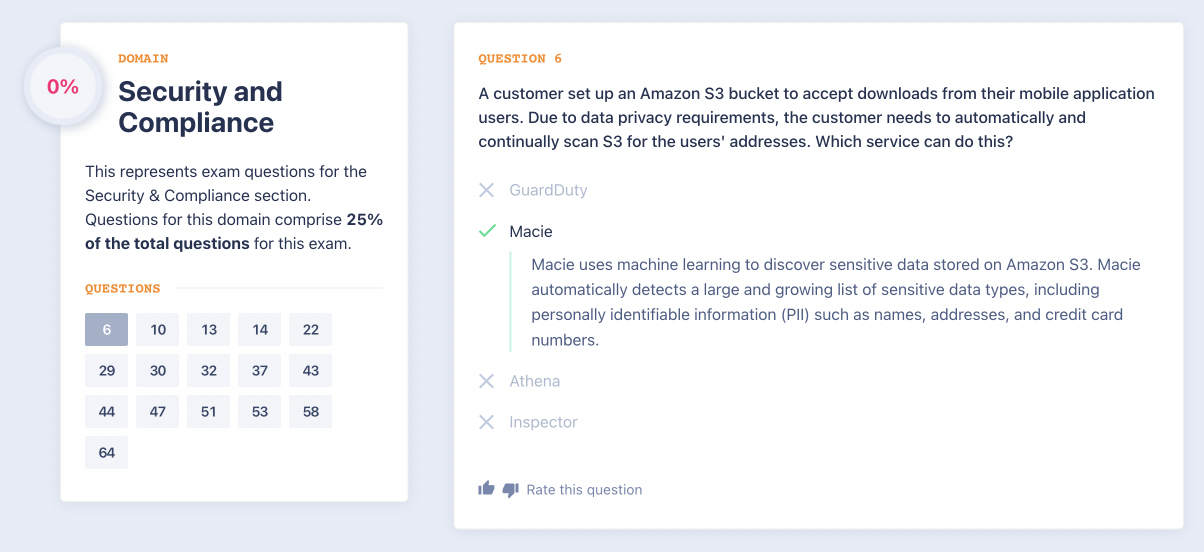Viewport: 1204px width, 552px height.
Task: Click the Security and Compliance heading
Action: pos(200,107)
